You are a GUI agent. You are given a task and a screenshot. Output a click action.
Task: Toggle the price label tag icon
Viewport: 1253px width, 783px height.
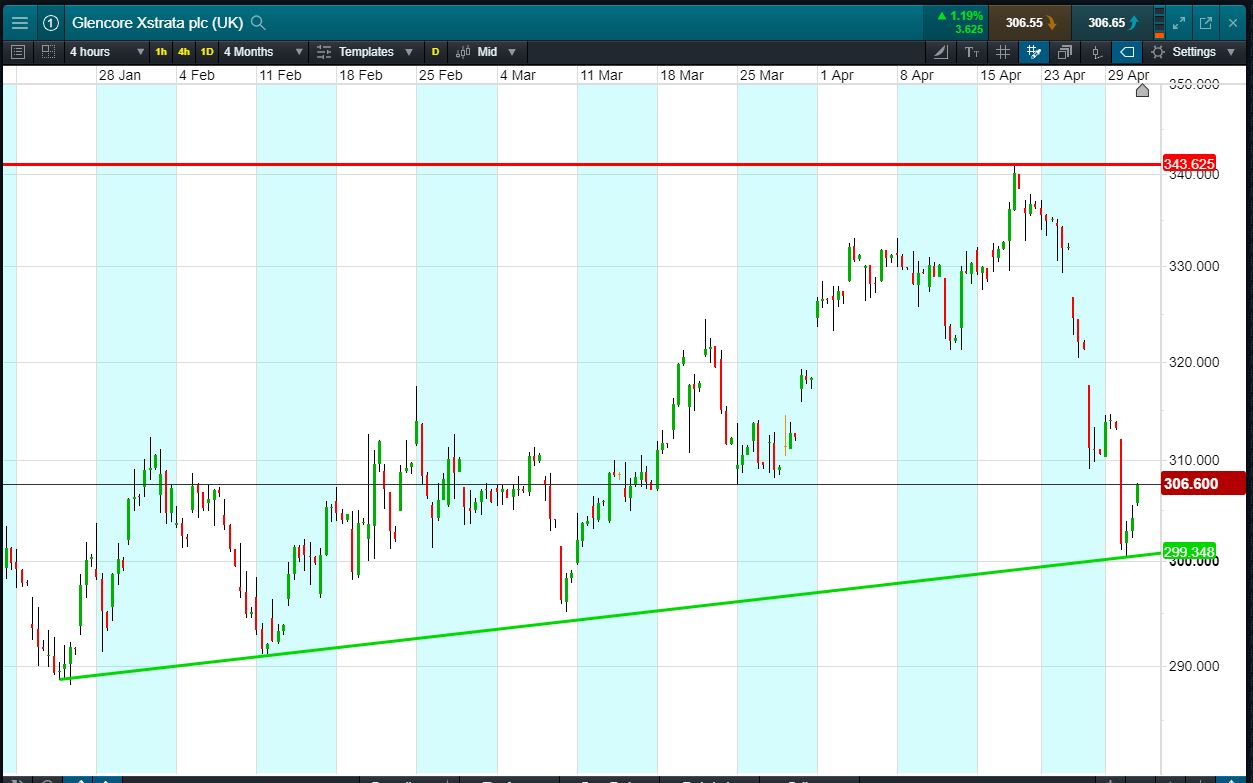pos(1127,52)
